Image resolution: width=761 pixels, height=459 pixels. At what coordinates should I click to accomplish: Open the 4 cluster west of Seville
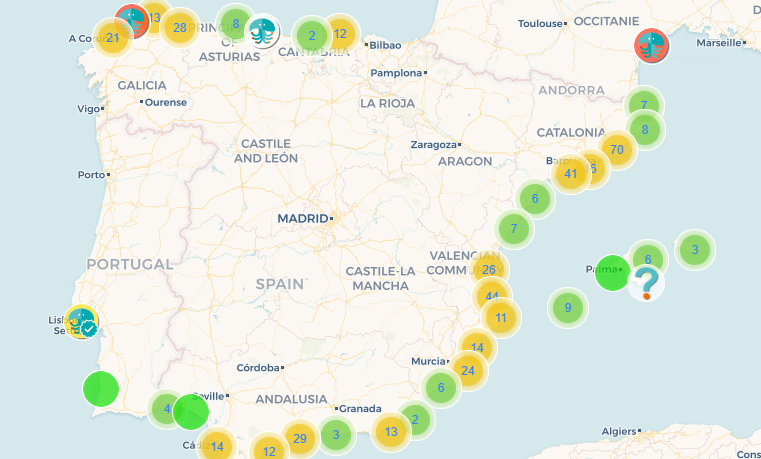tap(166, 408)
